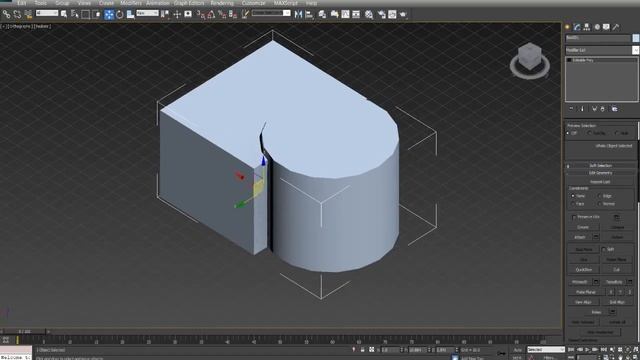Switch to the Motion command panel tab
The image size is (640, 360).
point(597,27)
